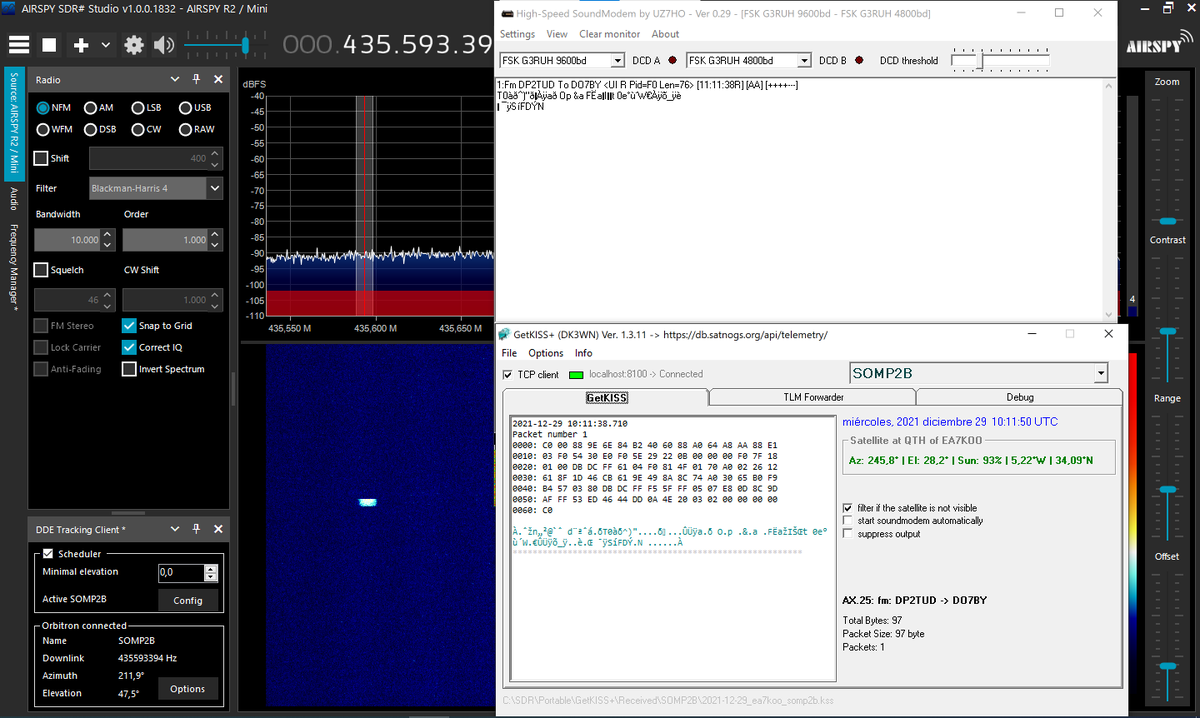Open the Source: AIRSPY R2 / Mini side tab

[14, 125]
